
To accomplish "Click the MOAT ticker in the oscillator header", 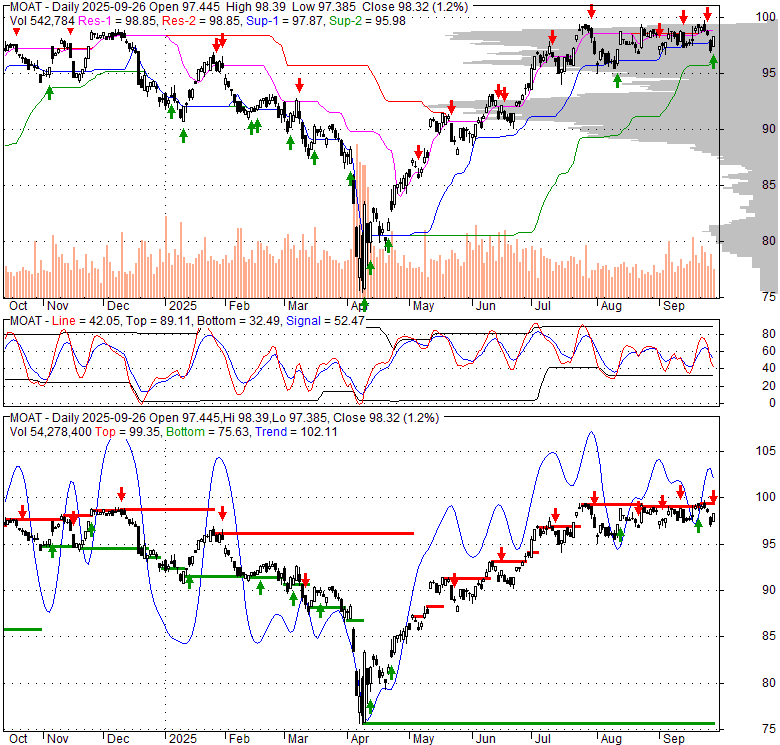I will coord(25,321).
